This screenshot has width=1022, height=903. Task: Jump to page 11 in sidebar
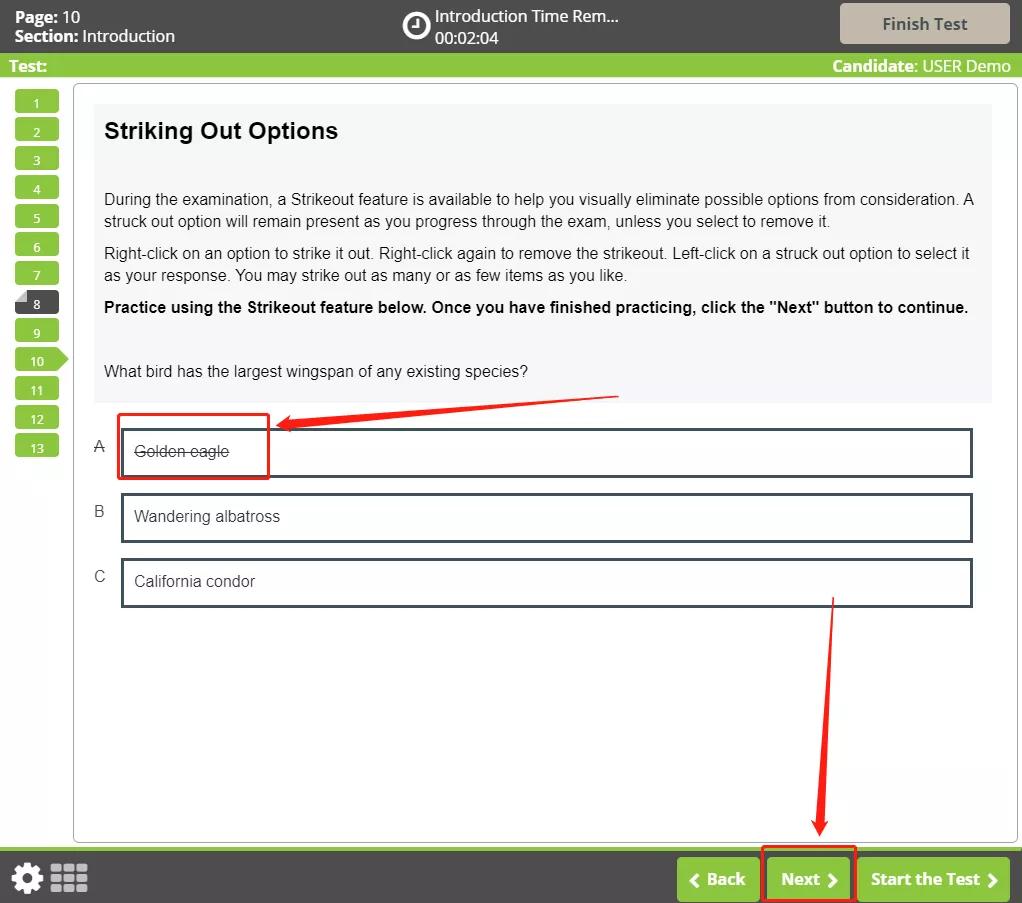click(36, 389)
